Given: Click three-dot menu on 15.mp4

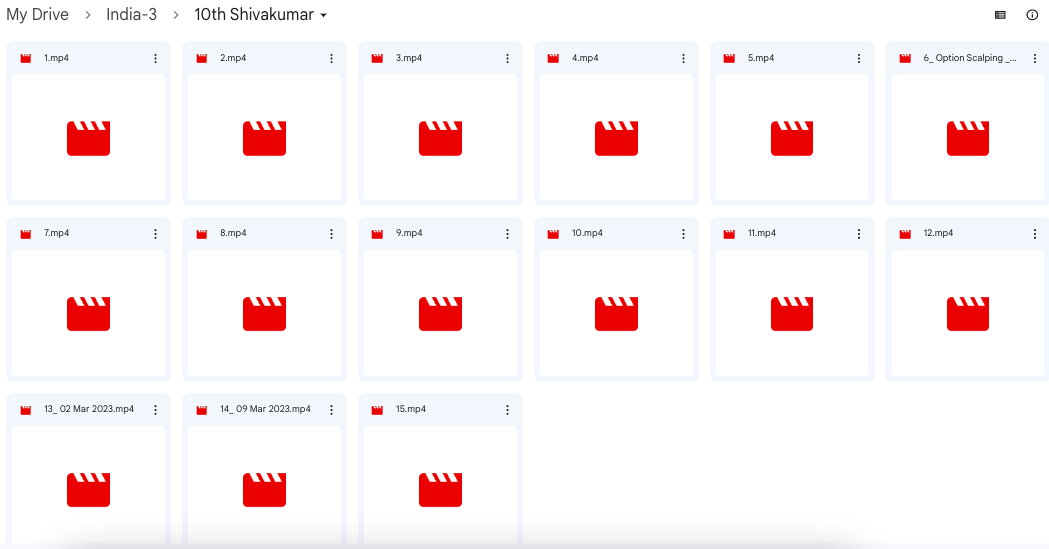Looking at the screenshot, I should pyautogui.click(x=507, y=409).
